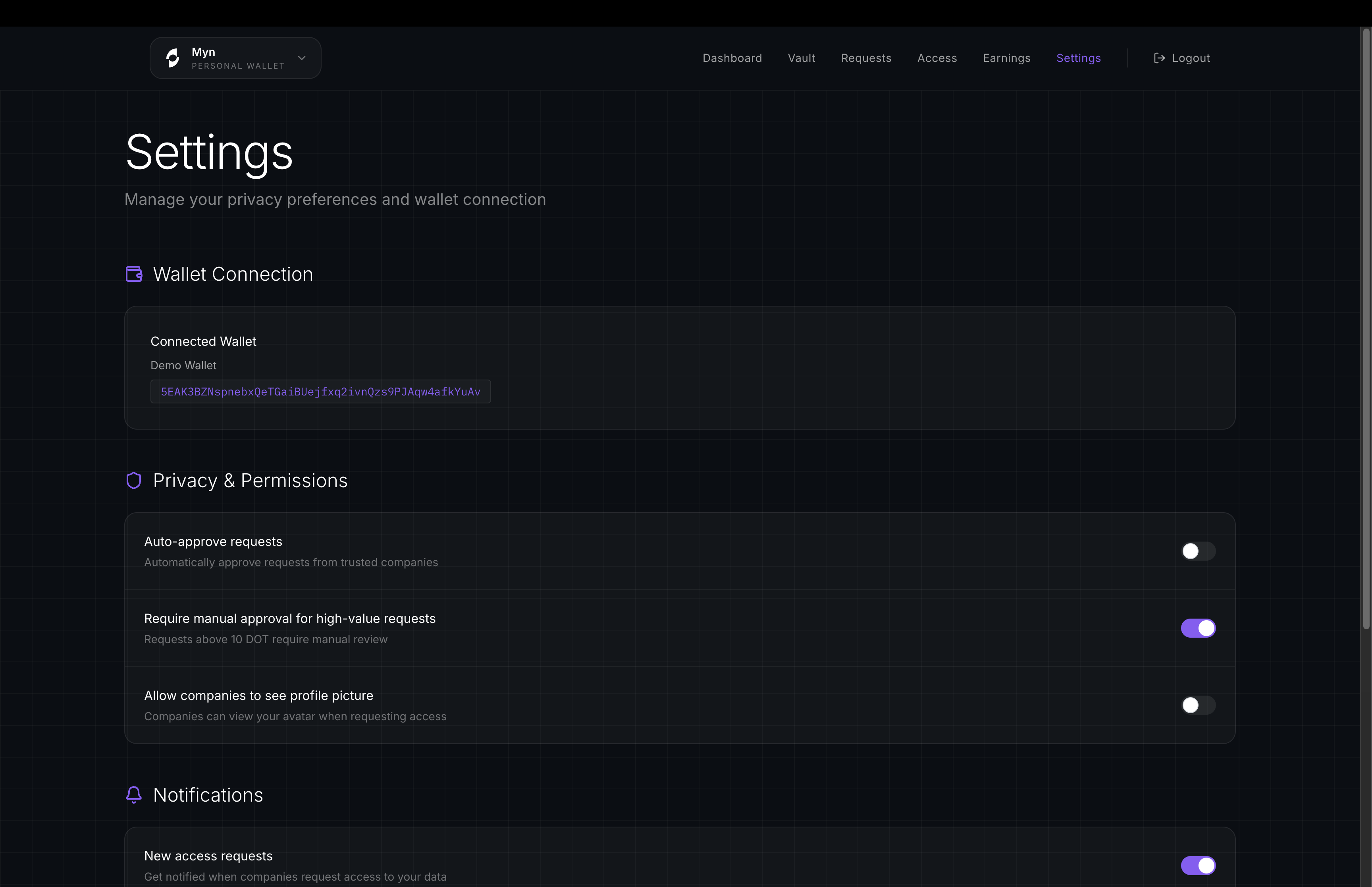Turn off New access requests notifications
This screenshot has height=887, width=1372.
1198,865
